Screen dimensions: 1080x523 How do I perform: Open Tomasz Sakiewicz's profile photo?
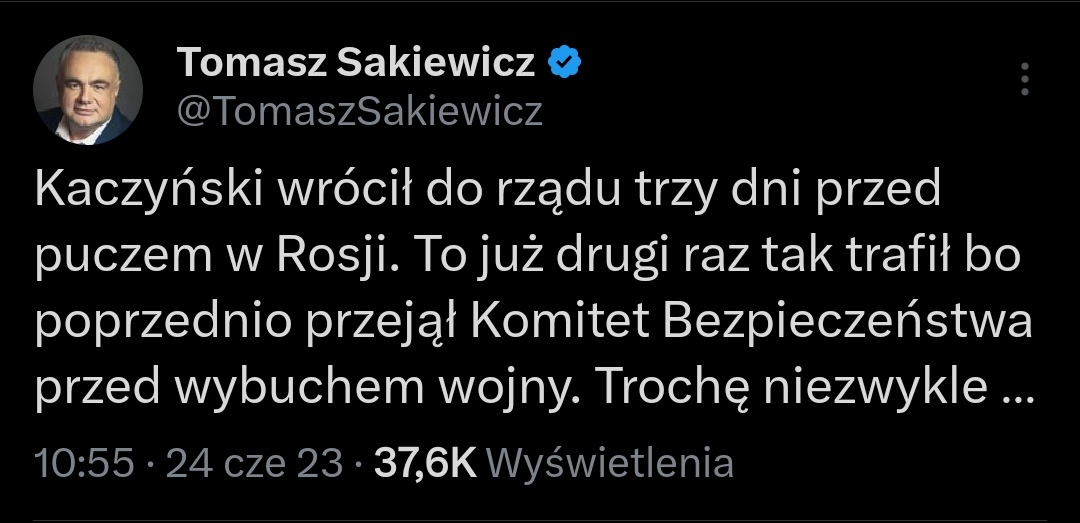pos(88,92)
